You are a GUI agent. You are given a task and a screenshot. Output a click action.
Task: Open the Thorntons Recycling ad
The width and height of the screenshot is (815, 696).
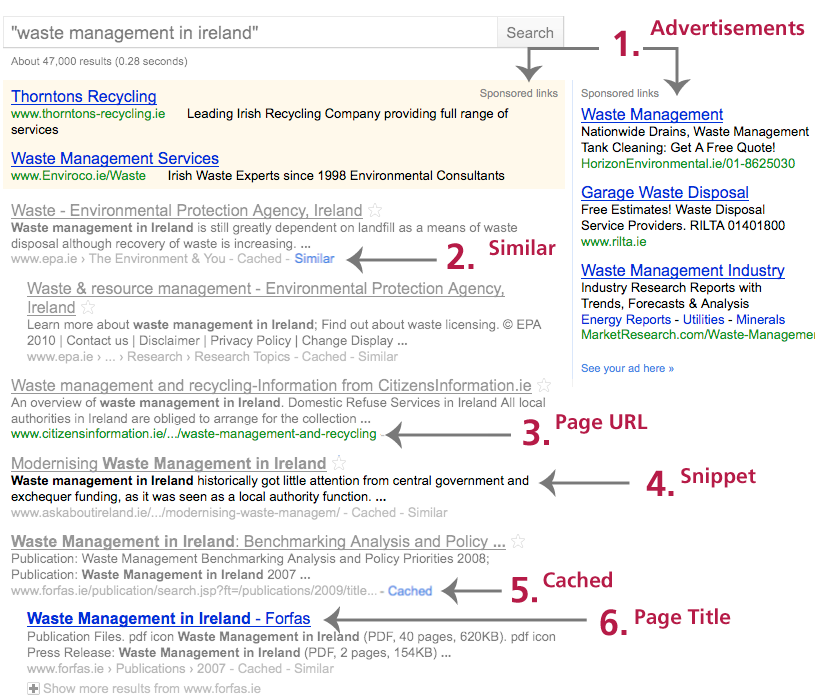[x=84, y=96]
